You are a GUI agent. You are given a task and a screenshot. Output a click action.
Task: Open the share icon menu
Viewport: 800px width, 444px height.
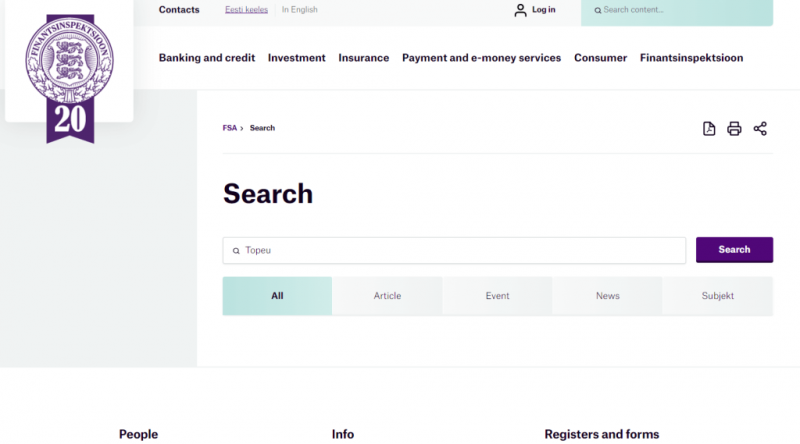tap(760, 129)
